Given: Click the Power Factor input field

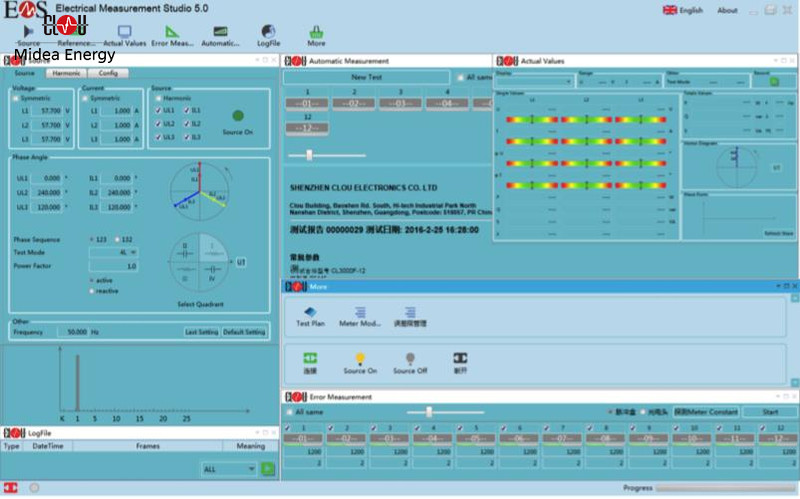Looking at the screenshot, I should point(113,266).
